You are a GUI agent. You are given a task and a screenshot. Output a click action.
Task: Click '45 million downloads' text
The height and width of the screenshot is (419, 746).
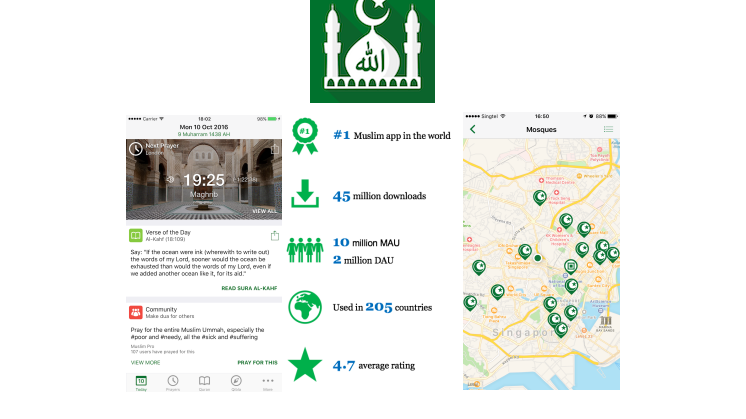(x=379, y=196)
